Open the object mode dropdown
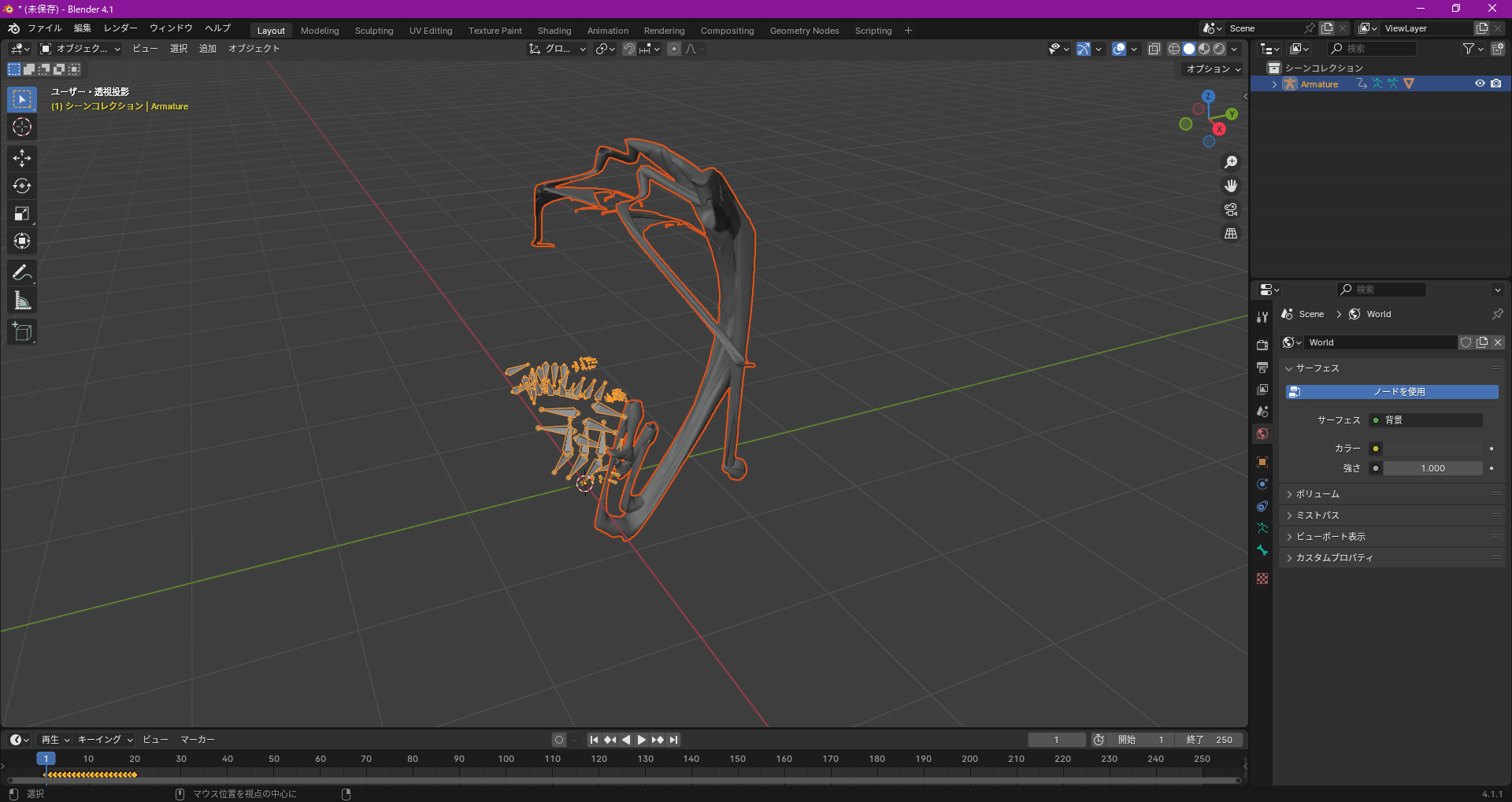The height and width of the screenshot is (802, 1512). [80, 49]
